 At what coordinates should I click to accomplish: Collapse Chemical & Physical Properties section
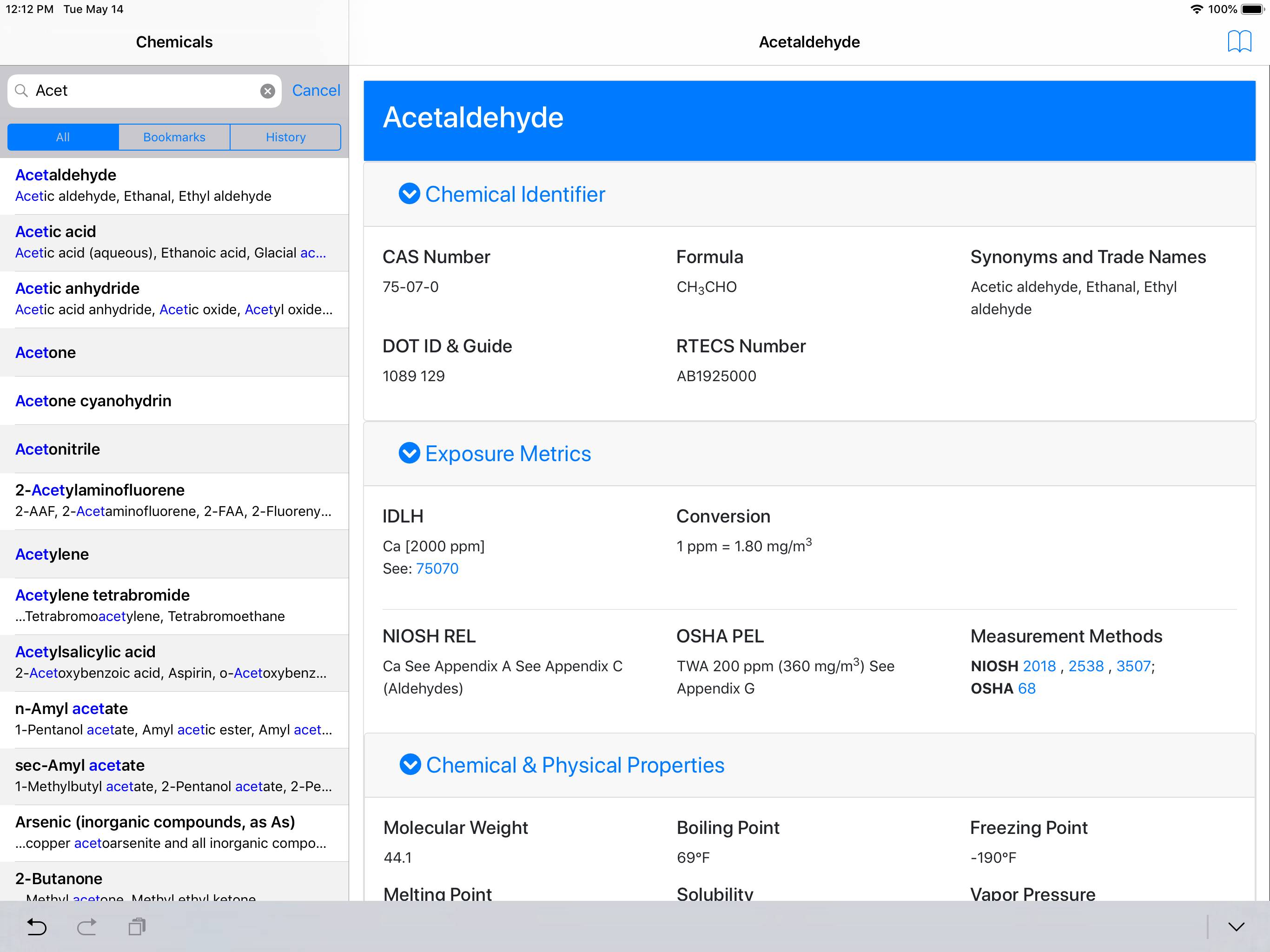(410, 765)
